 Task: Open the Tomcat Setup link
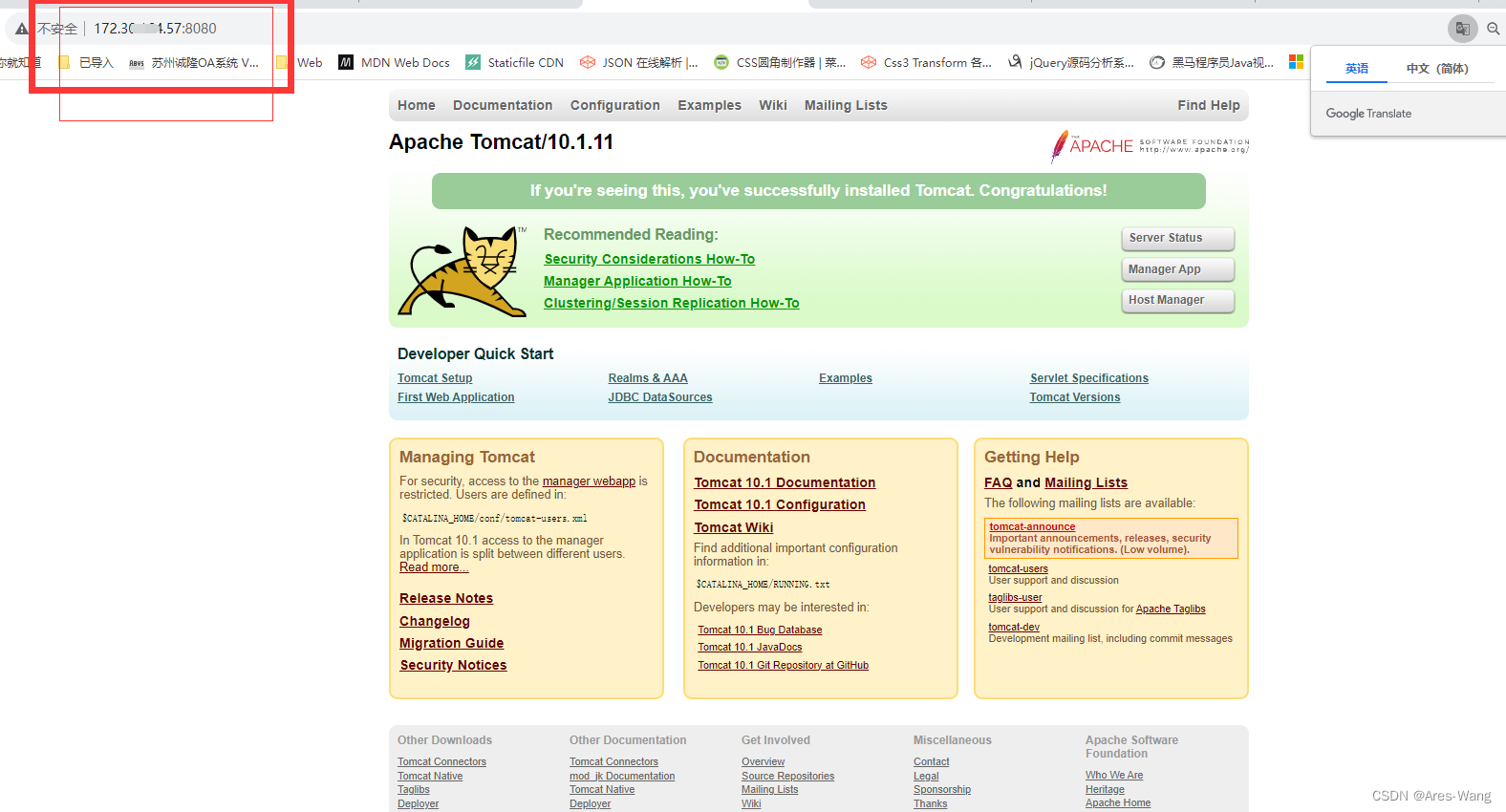pos(435,378)
